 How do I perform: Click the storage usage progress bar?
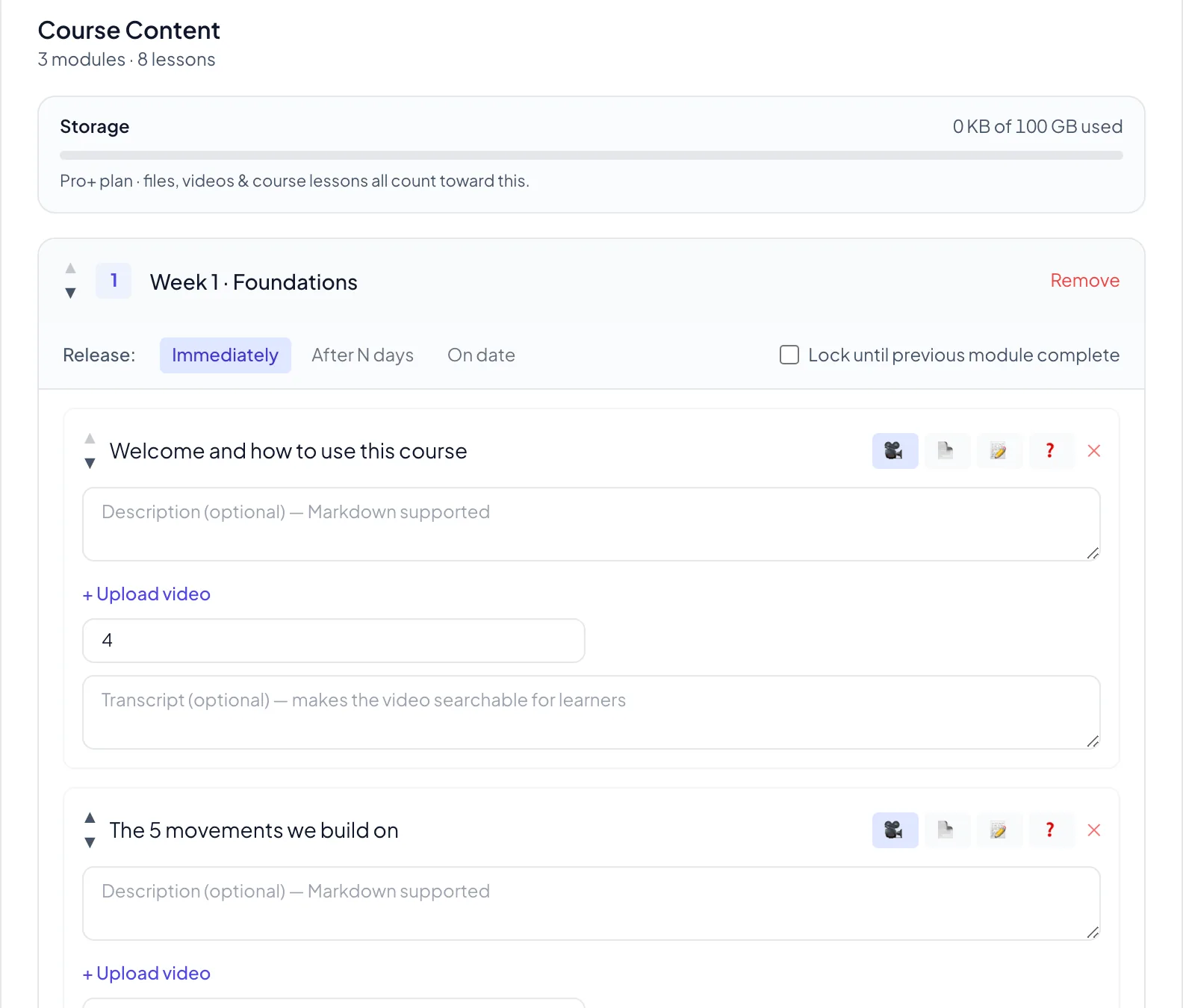[x=591, y=155]
